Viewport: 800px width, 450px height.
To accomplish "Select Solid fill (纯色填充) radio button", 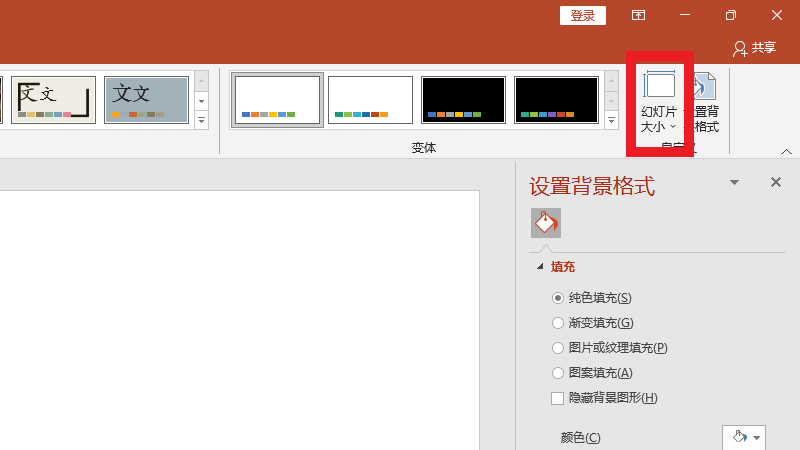I will click(558, 298).
